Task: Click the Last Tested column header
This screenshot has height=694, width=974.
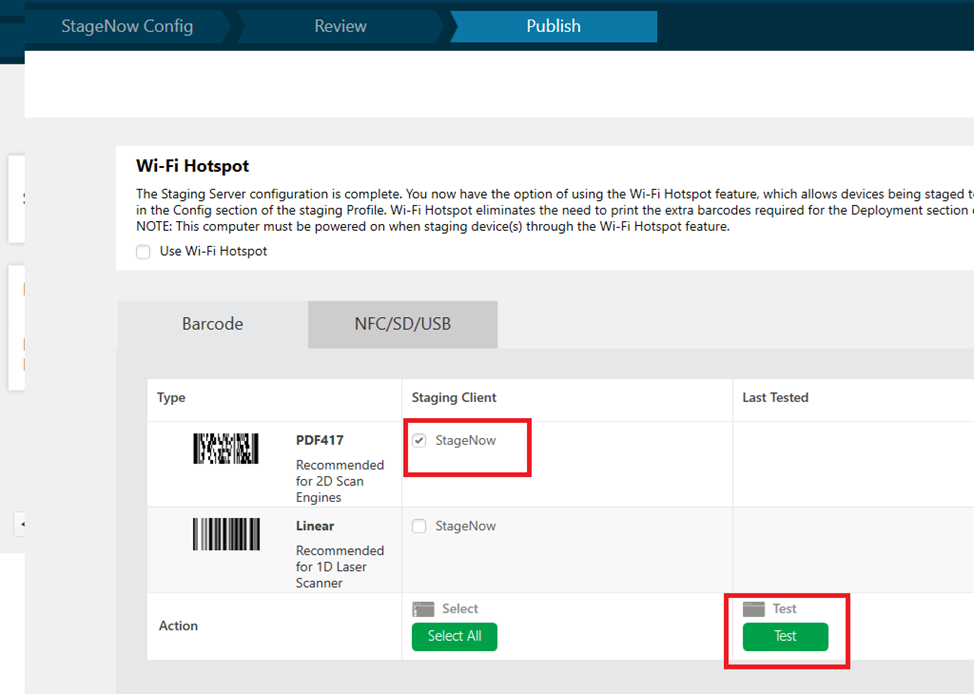Action: coord(775,398)
